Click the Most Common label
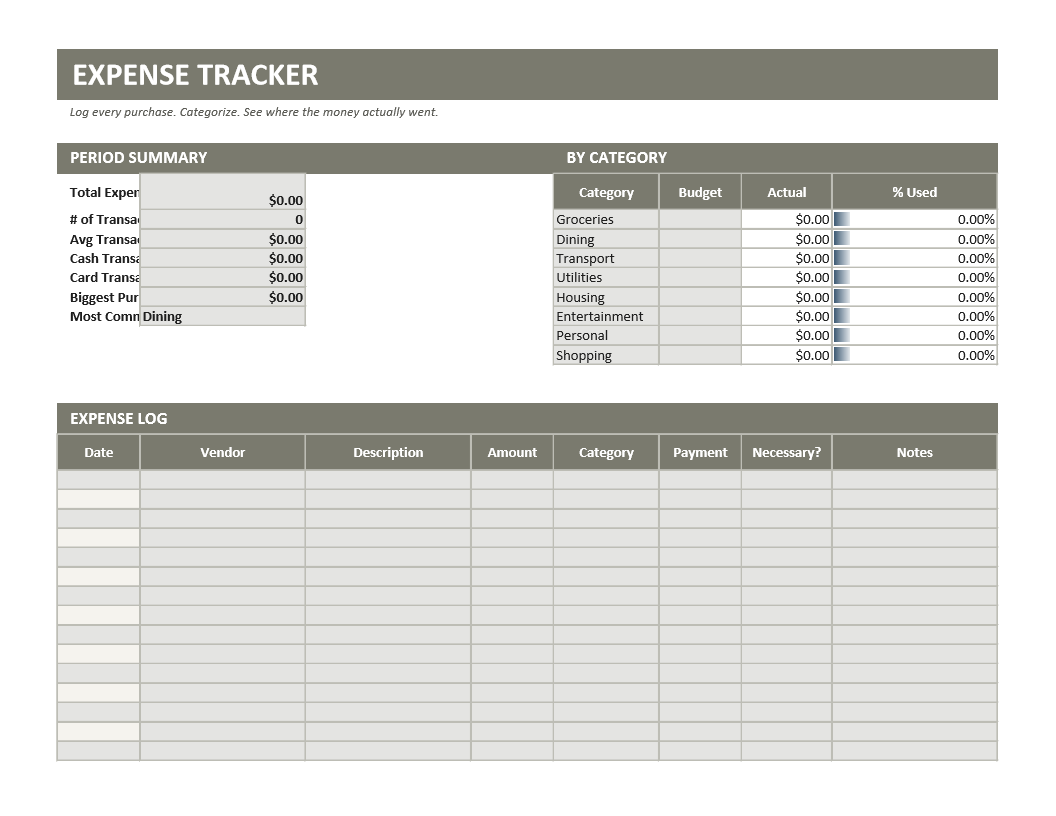 tap(104, 316)
